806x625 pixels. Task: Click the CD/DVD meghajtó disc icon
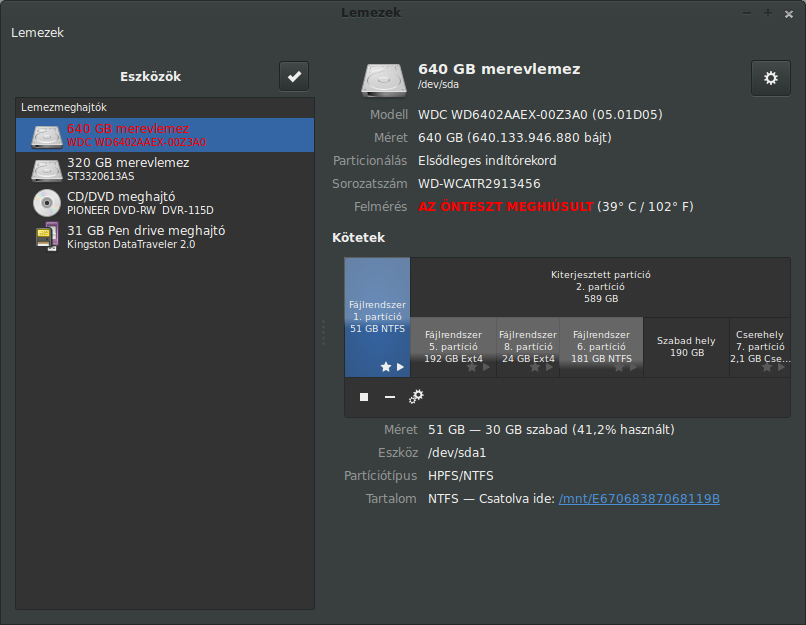(47, 203)
